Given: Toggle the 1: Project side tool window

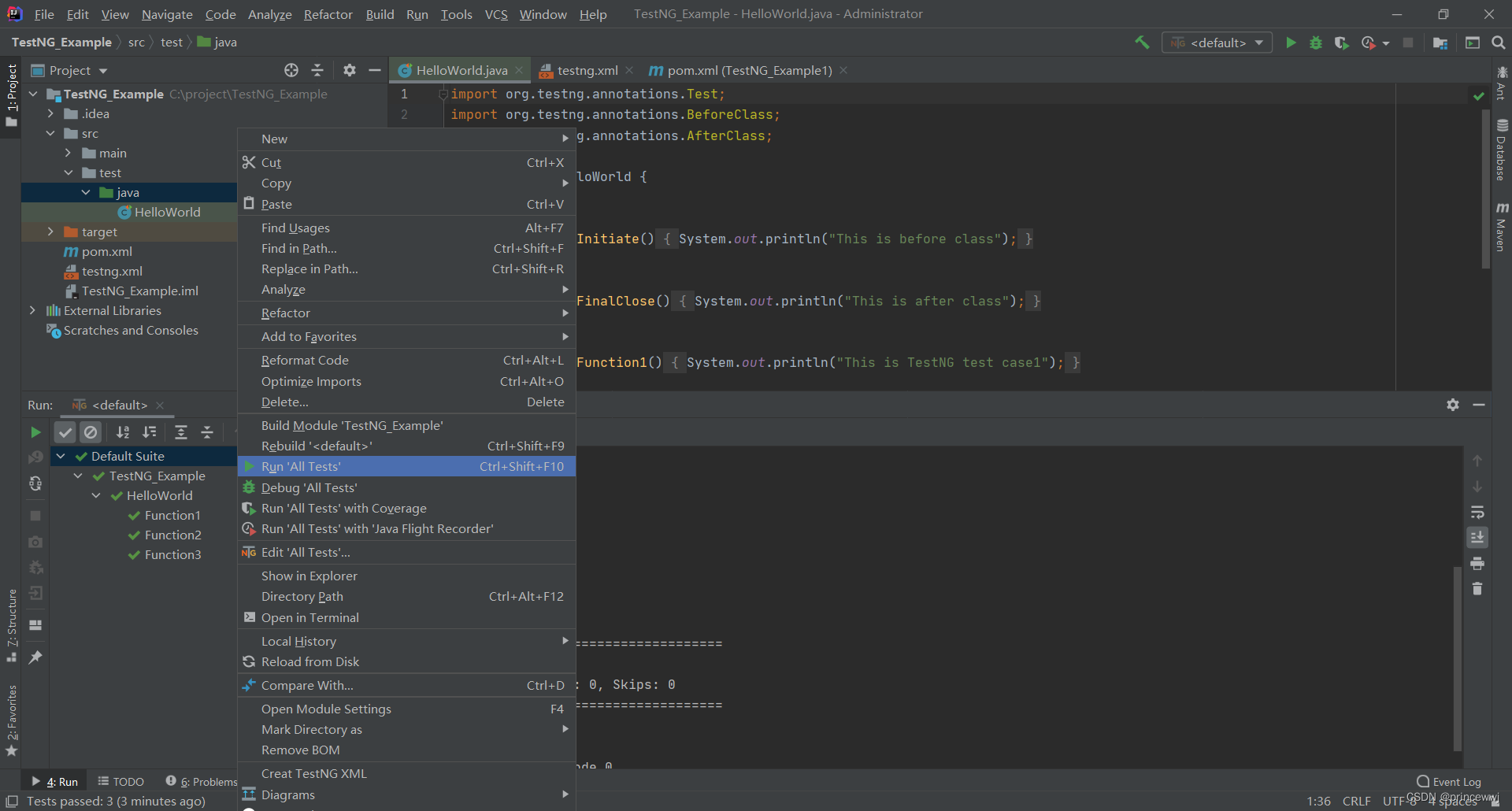Looking at the screenshot, I should click(x=11, y=95).
